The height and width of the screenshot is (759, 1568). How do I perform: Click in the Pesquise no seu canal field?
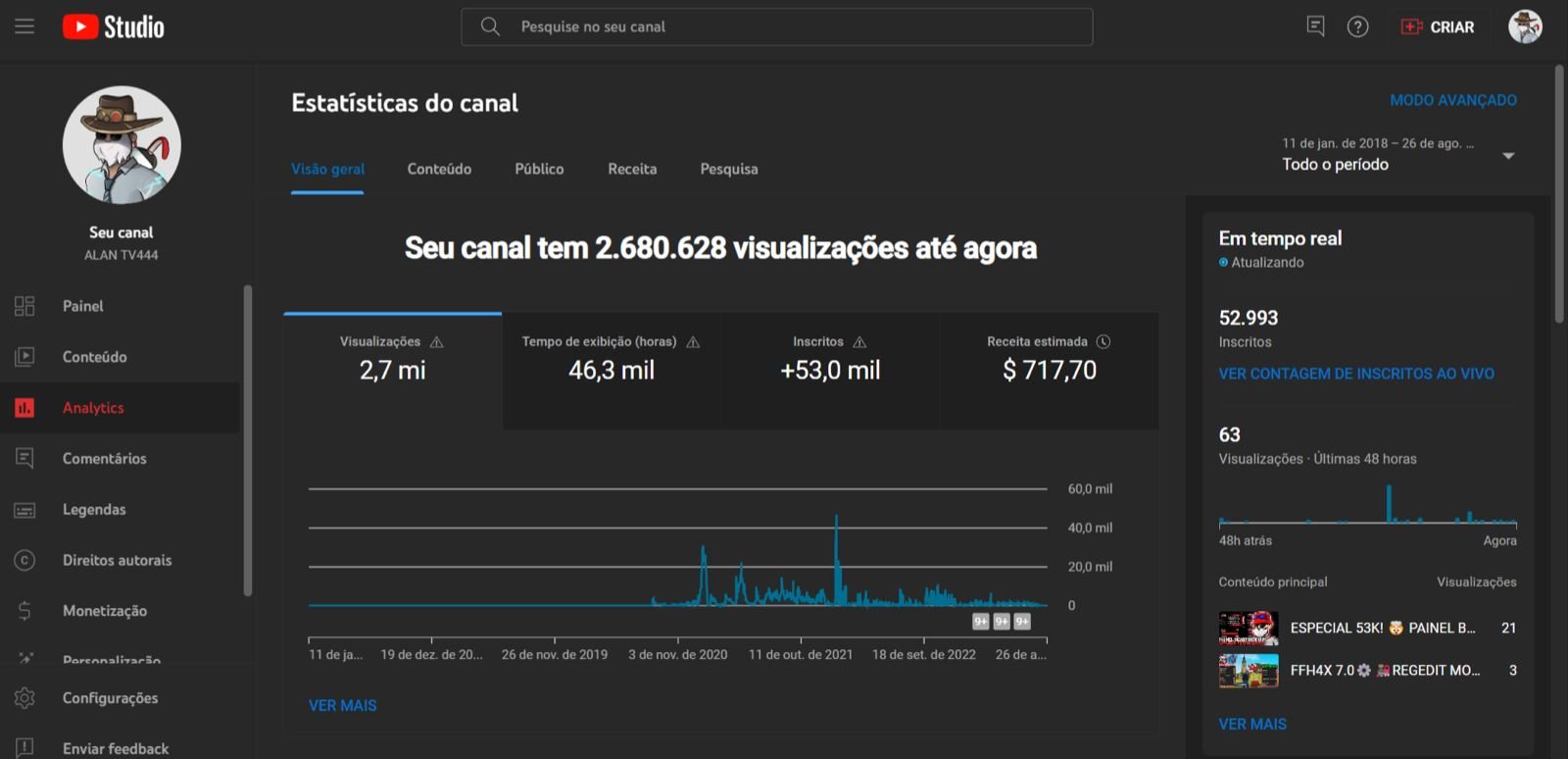click(x=777, y=26)
